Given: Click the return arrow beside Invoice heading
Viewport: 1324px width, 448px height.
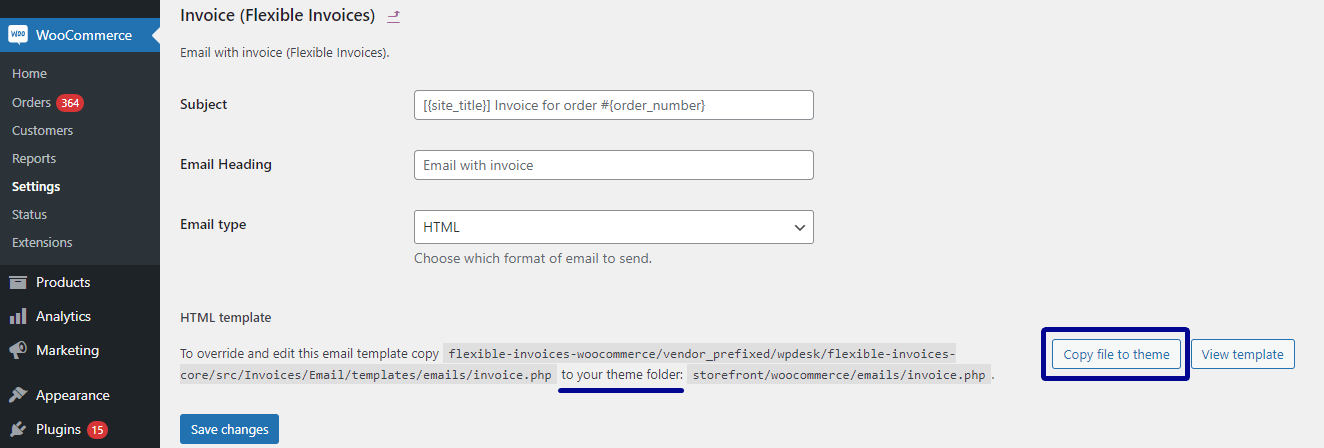Looking at the screenshot, I should pyautogui.click(x=393, y=16).
